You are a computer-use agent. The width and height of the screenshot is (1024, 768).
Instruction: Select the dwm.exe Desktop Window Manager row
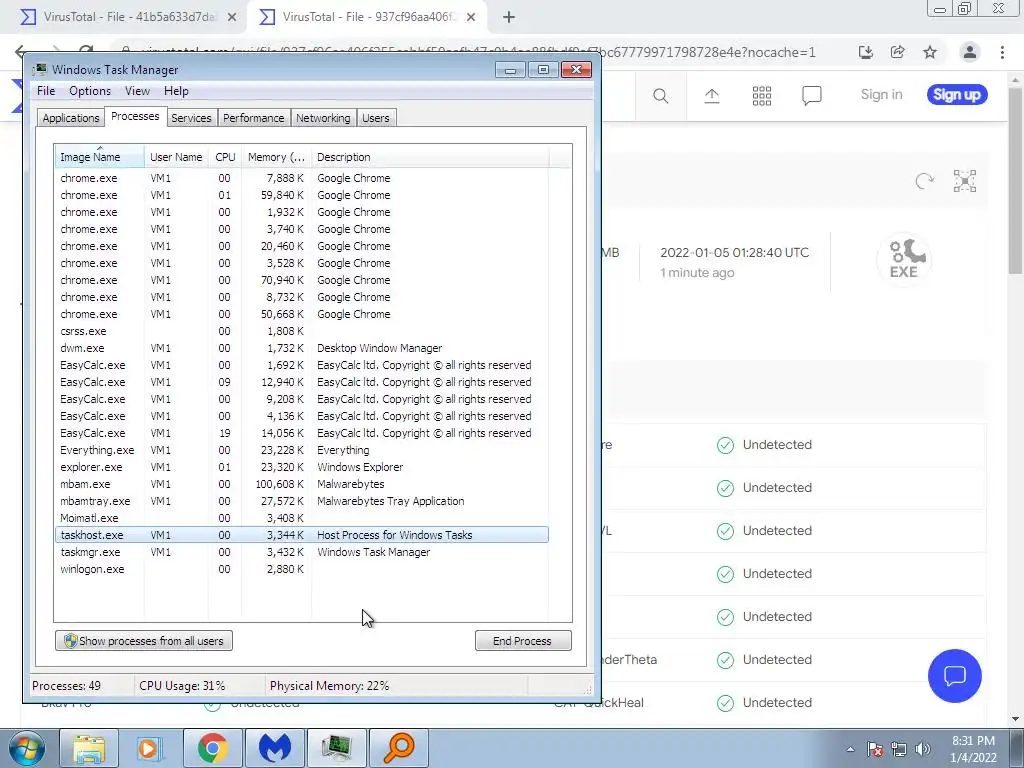302,348
